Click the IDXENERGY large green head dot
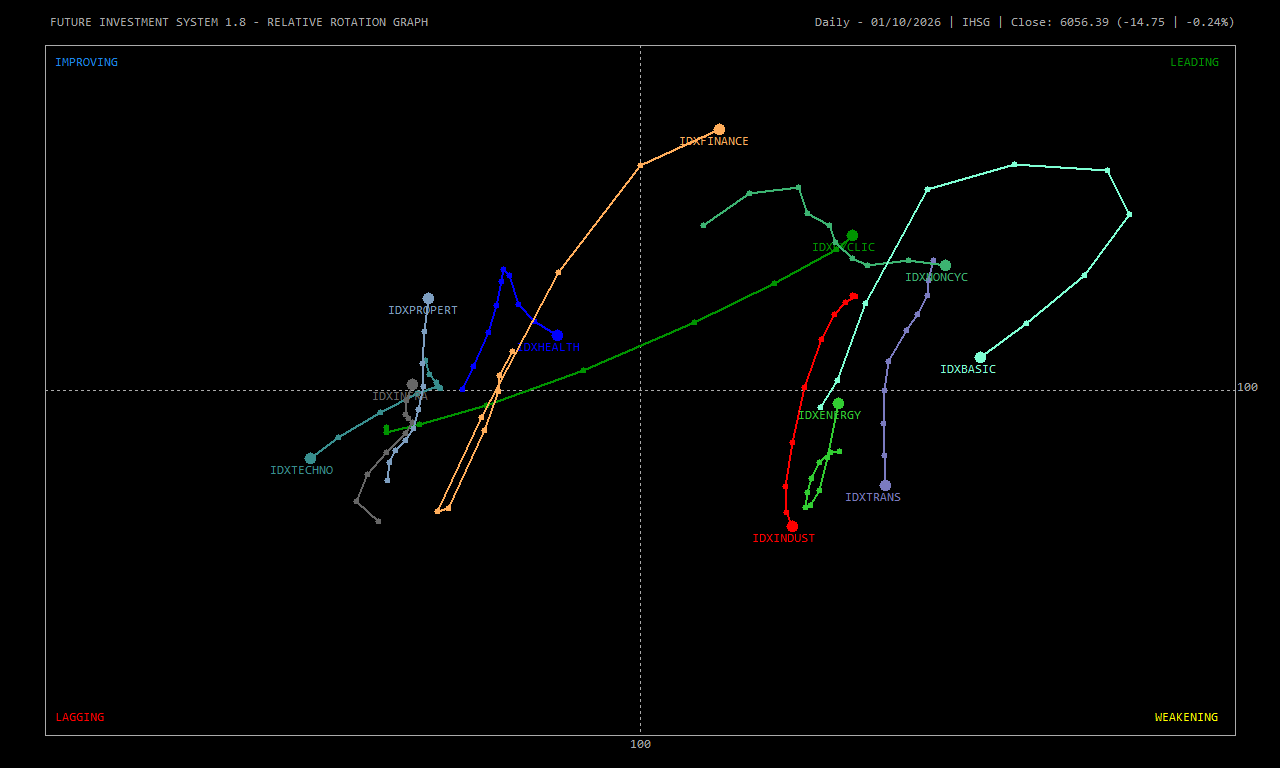This screenshot has height=768, width=1280. (838, 404)
